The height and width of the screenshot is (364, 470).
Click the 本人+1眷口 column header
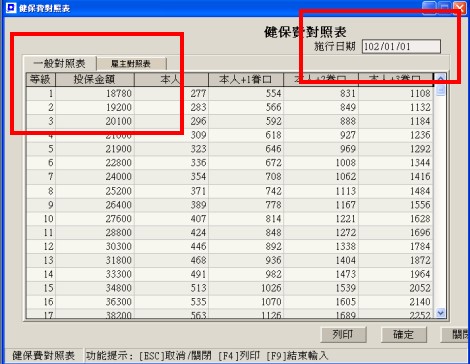pyautogui.click(x=246, y=79)
